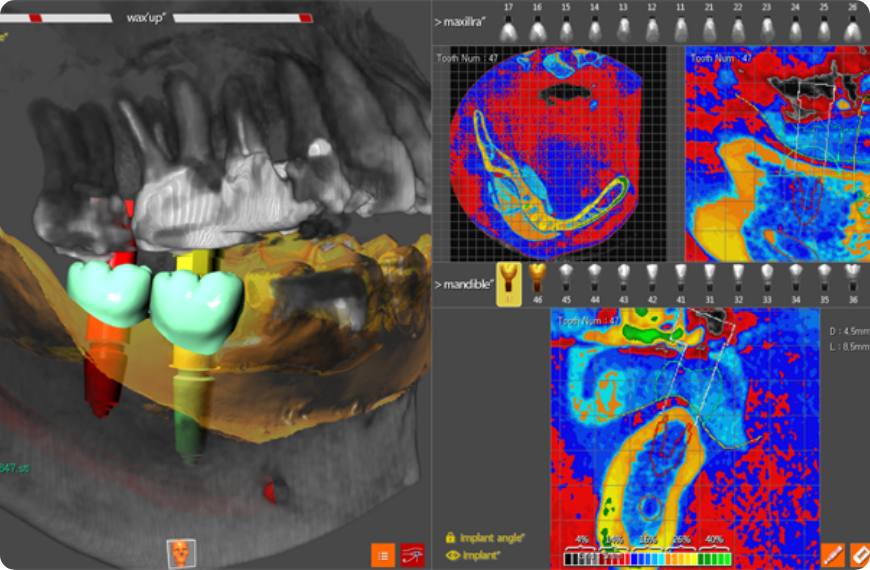Toggle the Implant angle lock
This screenshot has width=870, height=570.
click(451, 537)
